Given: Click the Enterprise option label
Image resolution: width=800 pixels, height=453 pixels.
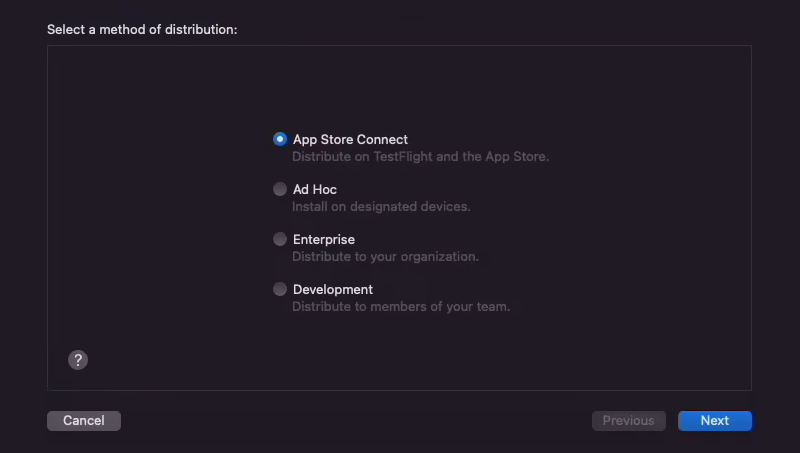Looking at the screenshot, I should coord(323,240).
